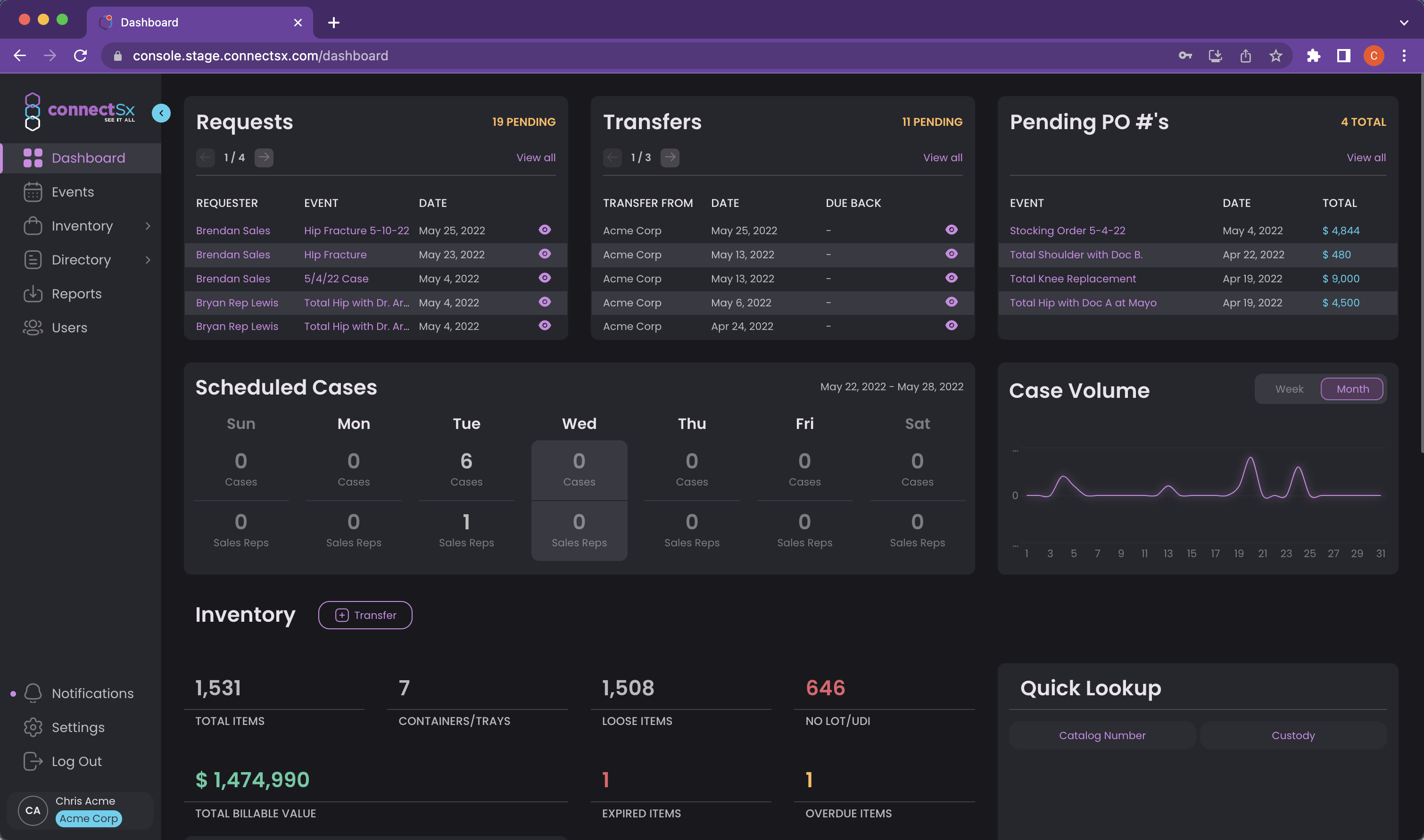View Hip Fracture 5-10-22 request via eye icon
Image resolution: width=1424 pixels, height=840 pixels.
click(x=545, y=230)
